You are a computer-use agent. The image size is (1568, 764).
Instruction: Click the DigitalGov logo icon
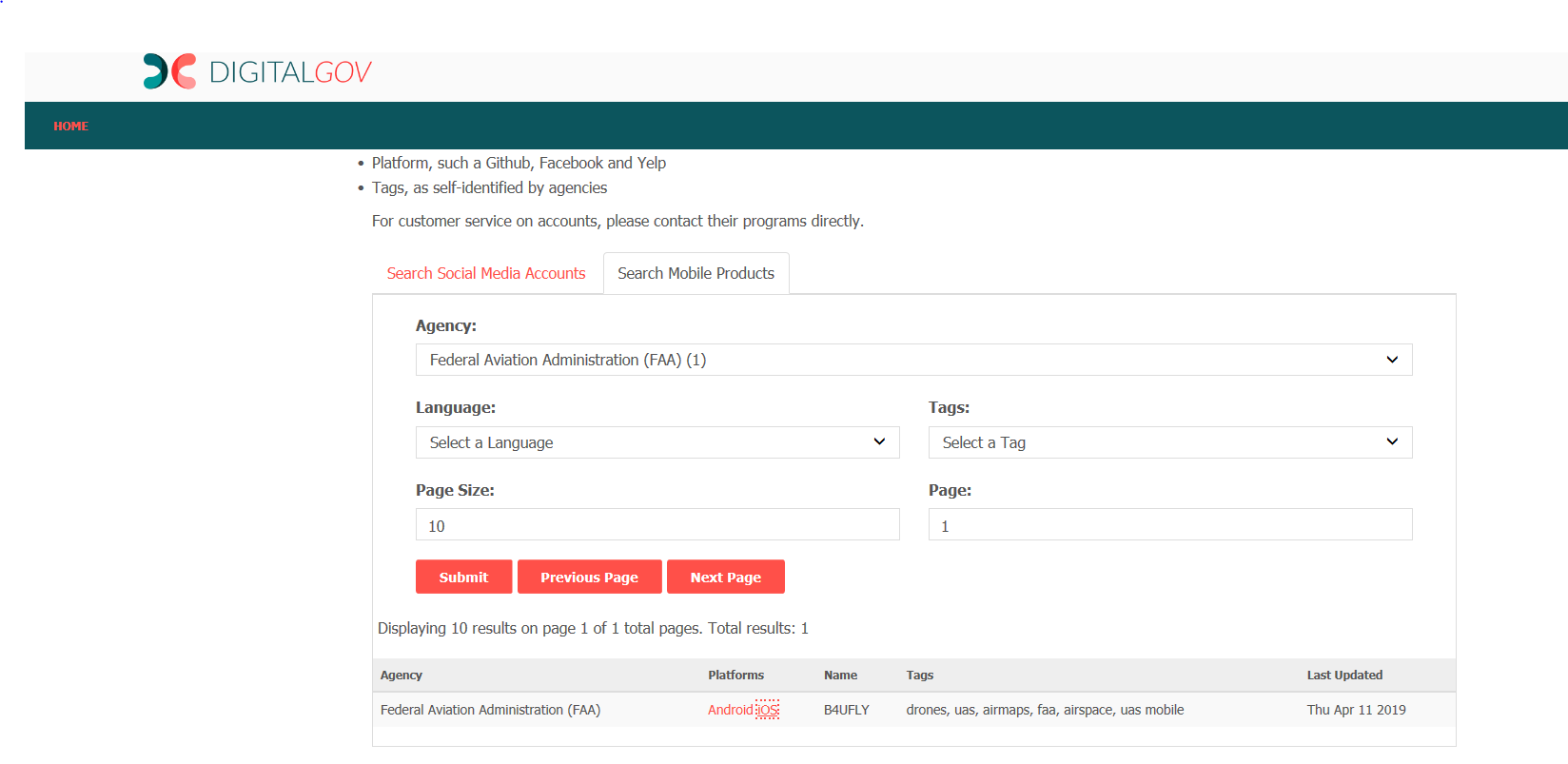tap(169, 71)
